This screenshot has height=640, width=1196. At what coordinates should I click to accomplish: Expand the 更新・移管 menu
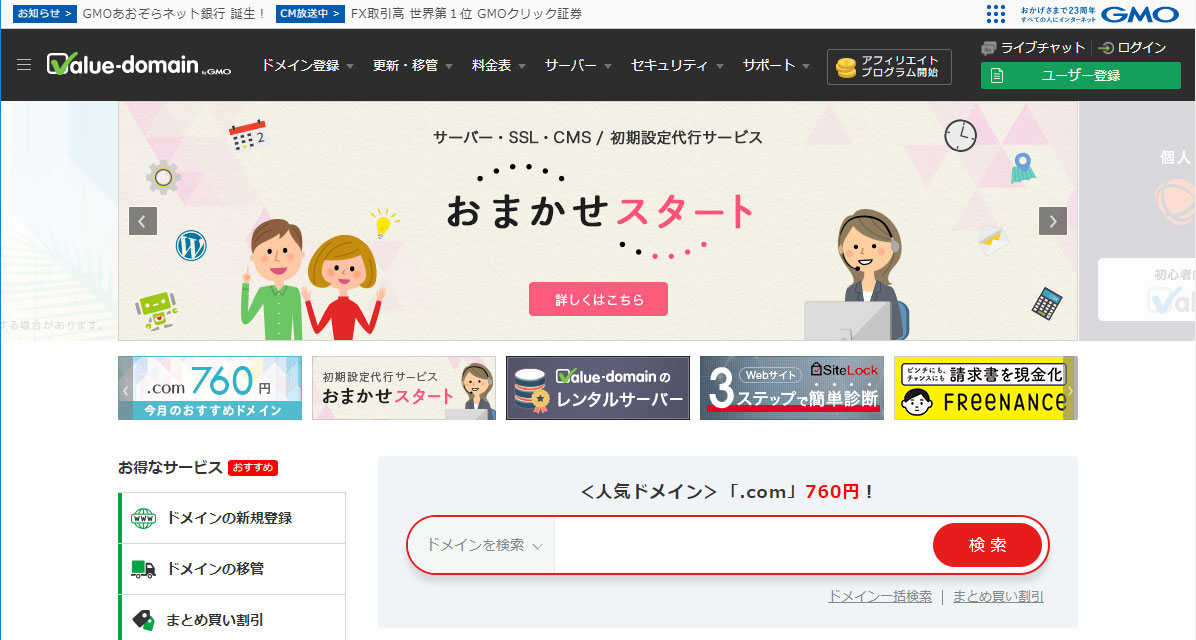click(413, 66)
